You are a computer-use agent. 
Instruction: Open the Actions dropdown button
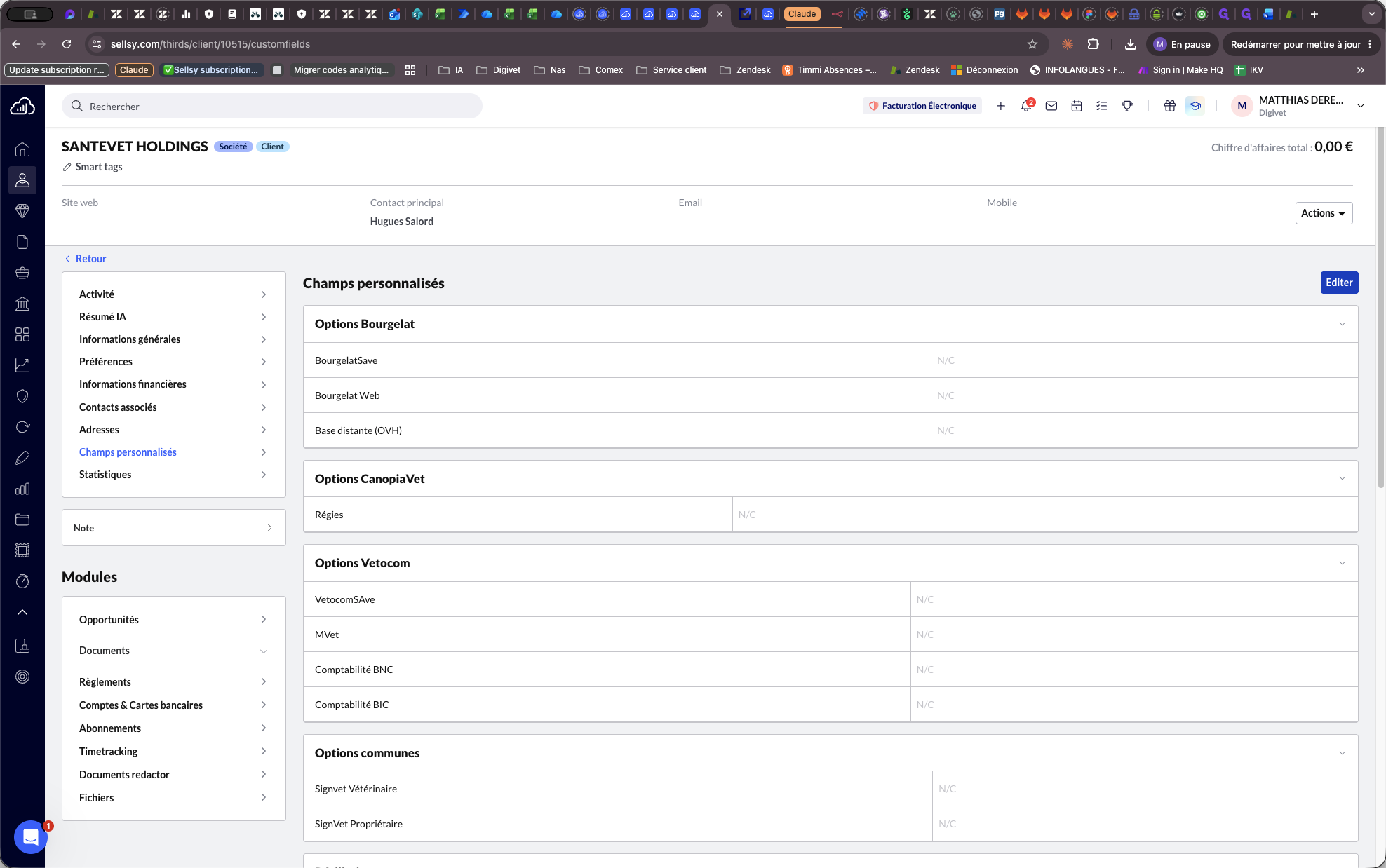(x=1324, y=213)
